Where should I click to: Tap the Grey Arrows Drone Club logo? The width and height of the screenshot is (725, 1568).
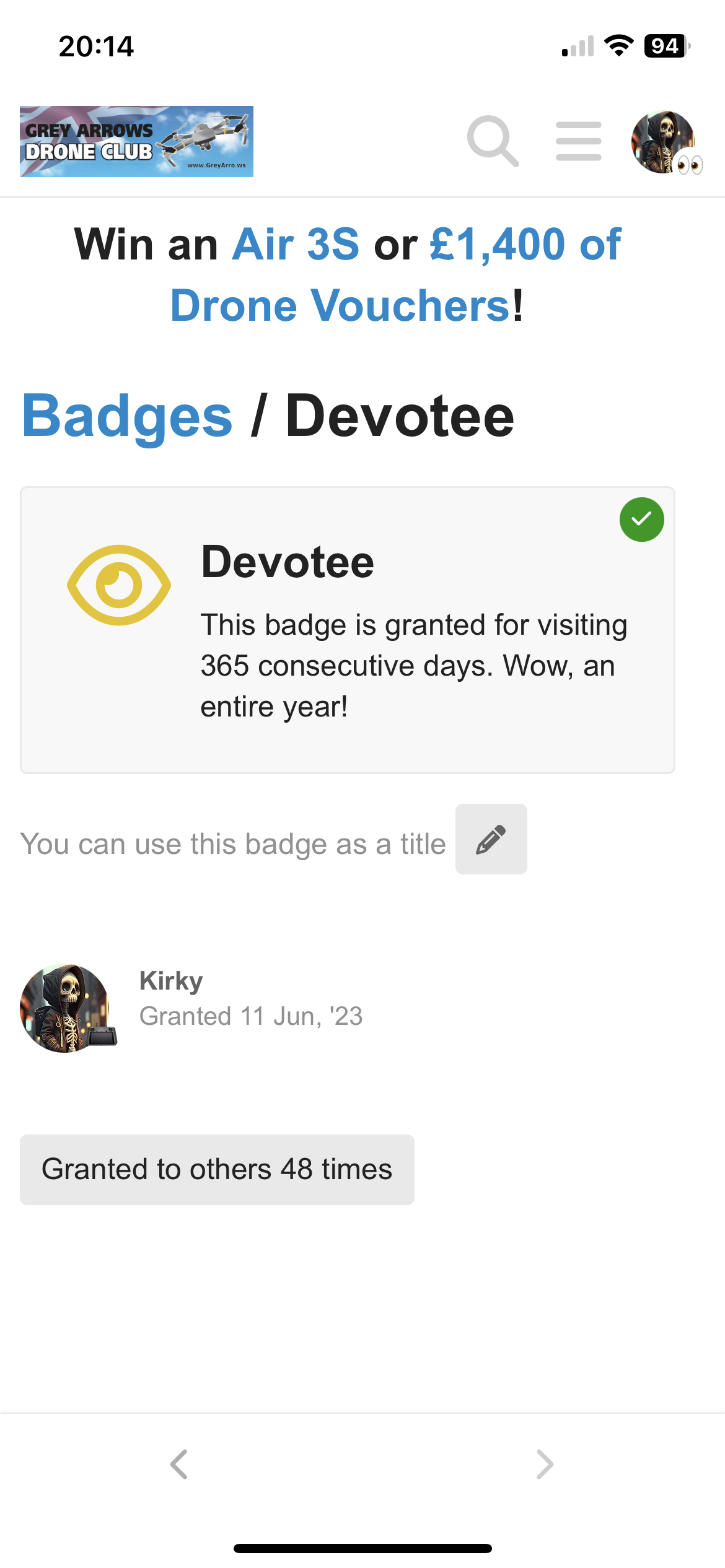pos(136,141)
